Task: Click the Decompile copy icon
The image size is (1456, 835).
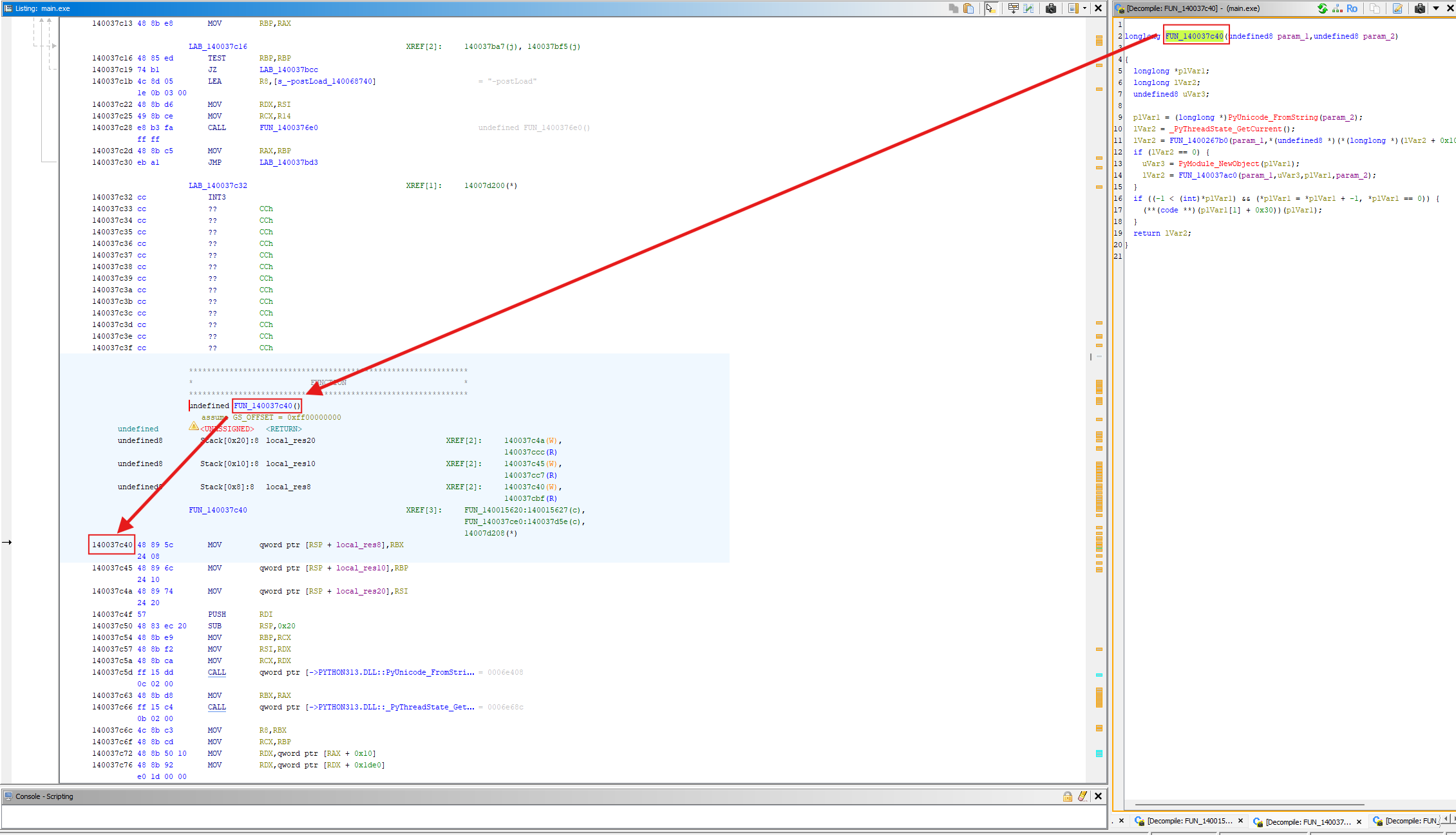Action: 1375,8
